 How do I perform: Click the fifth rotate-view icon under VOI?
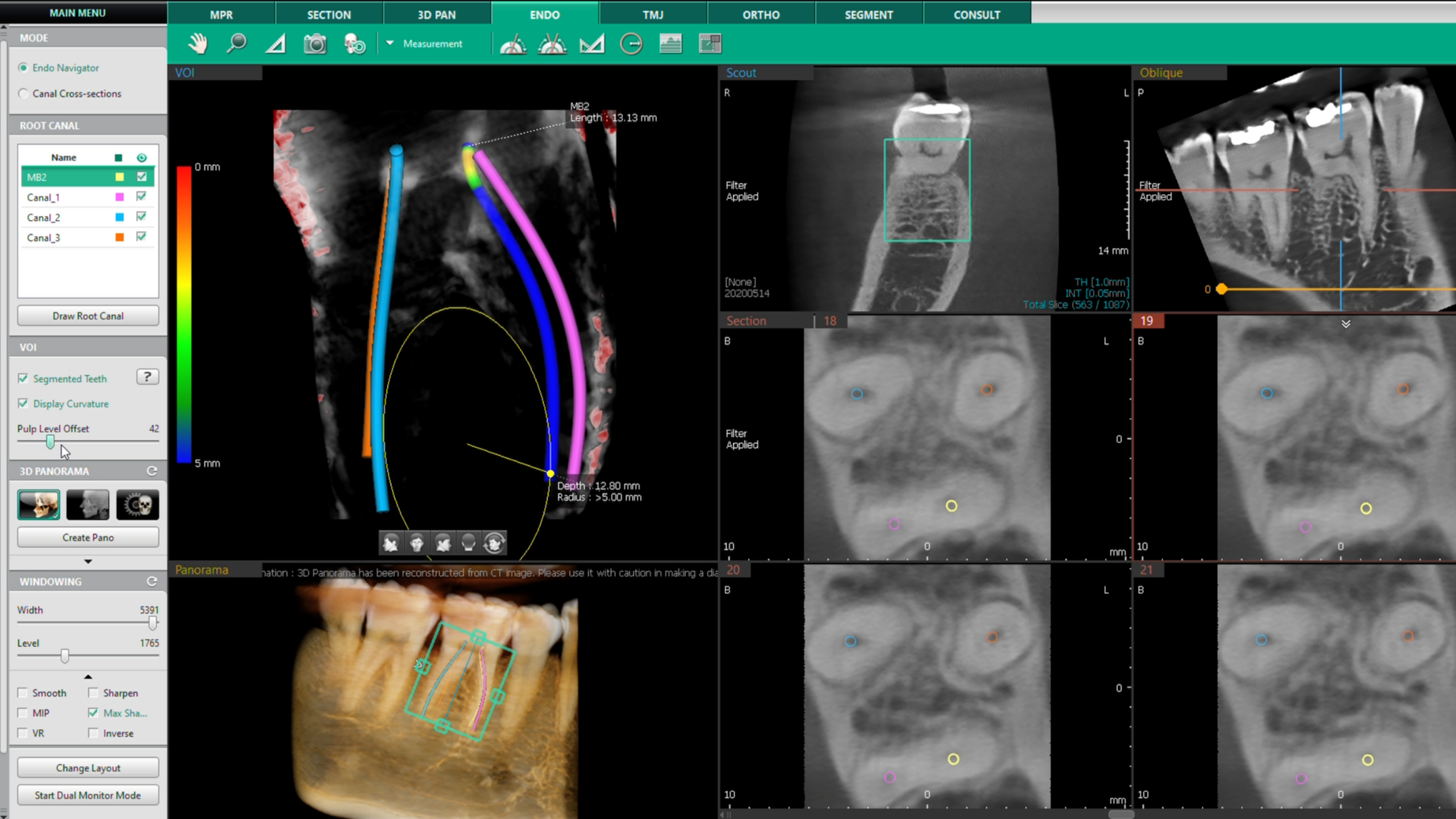tap(494, 543)
